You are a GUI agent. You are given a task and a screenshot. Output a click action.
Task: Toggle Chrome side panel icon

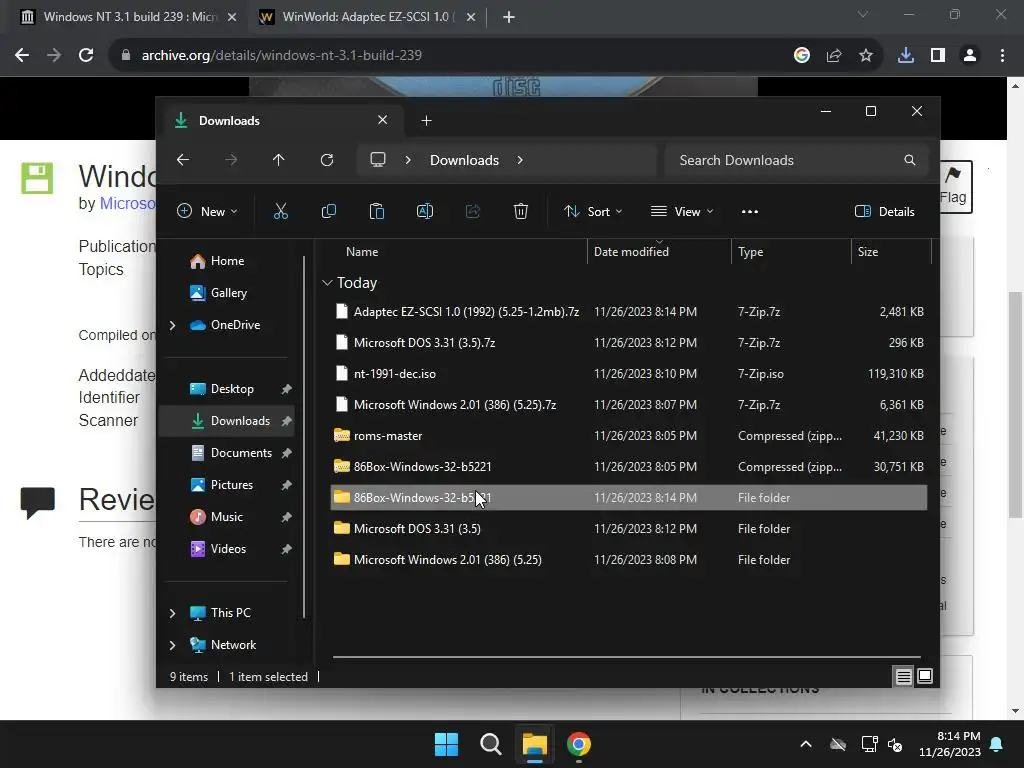(x=938, y=56)
